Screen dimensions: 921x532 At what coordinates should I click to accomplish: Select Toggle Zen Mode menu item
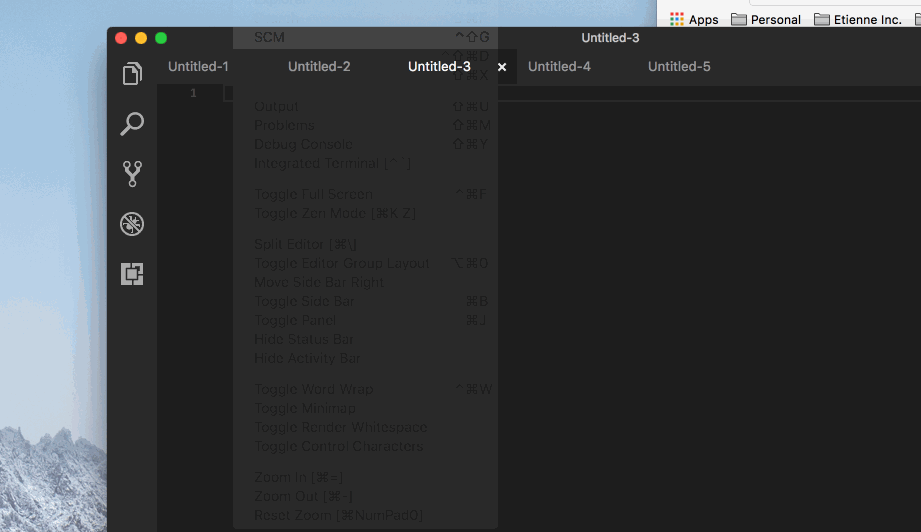[x=365, y=213]
